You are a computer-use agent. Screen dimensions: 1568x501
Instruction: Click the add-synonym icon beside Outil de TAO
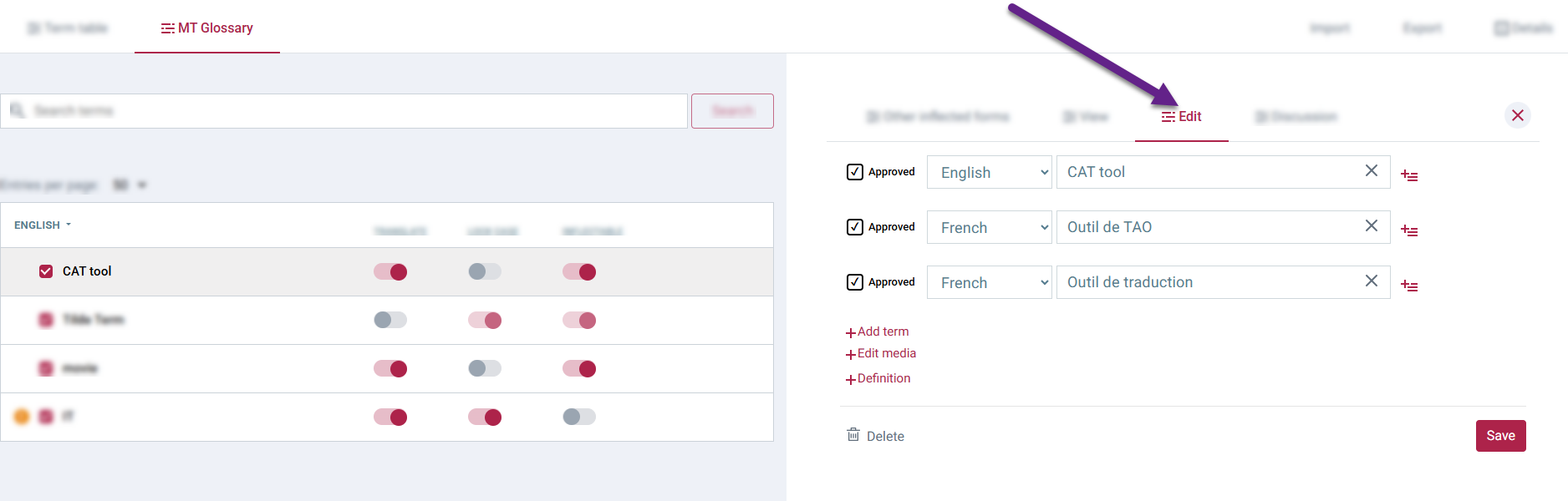click(x=1409, y=230)
